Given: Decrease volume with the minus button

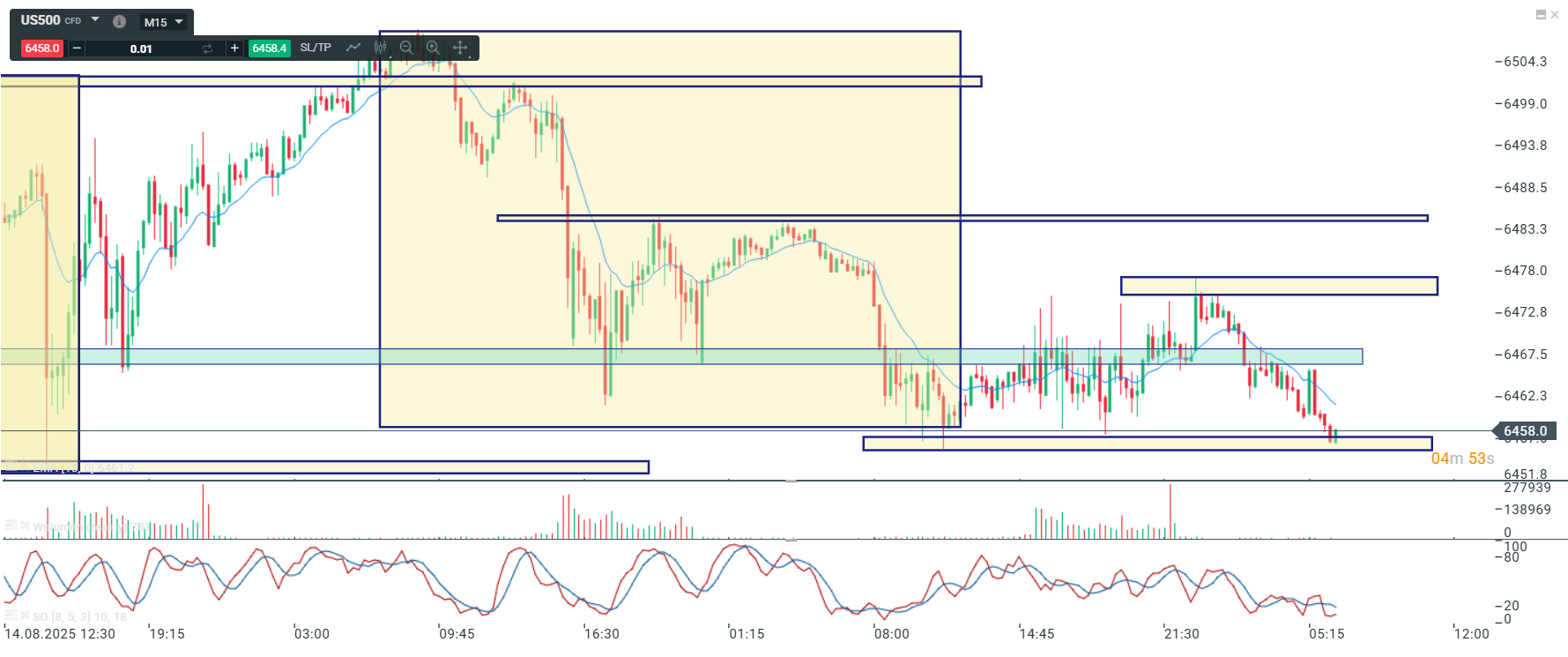Looking at the screenshot, I should 77,49.
